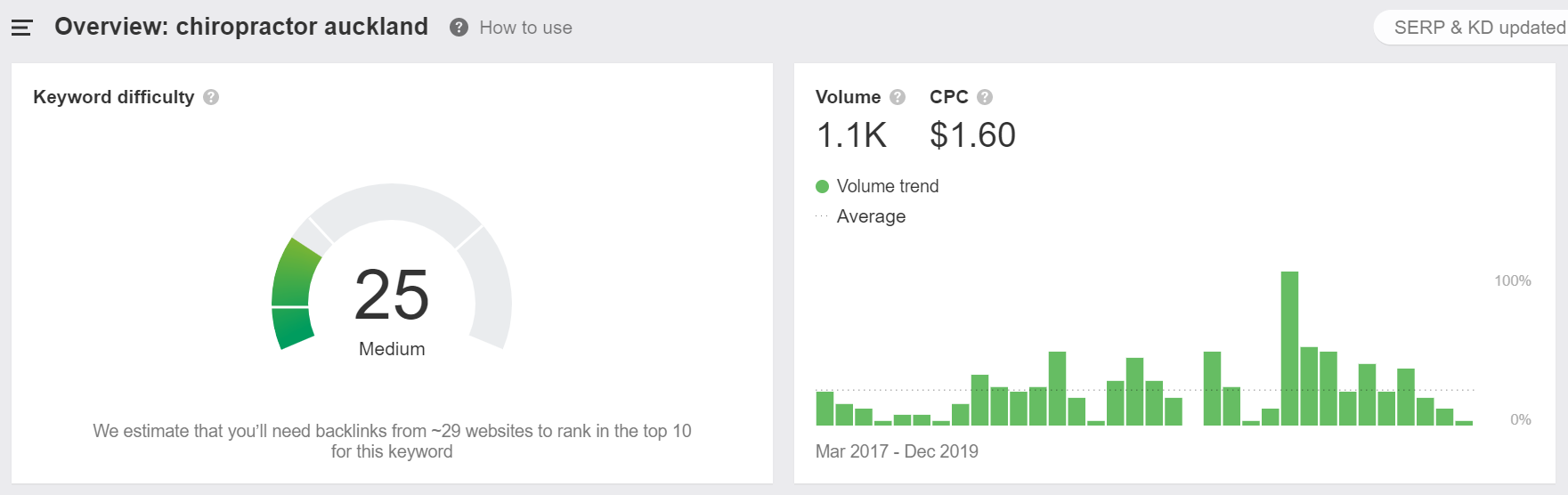
Task: Toggle the green Volume trend legend dot
Action: coord(823,186)
